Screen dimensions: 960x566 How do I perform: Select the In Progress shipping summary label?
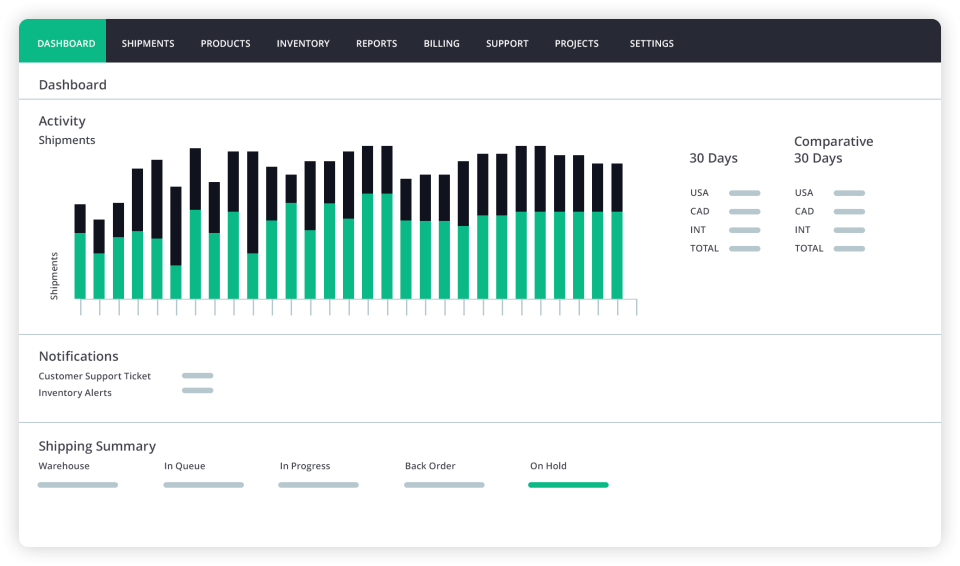305,466
